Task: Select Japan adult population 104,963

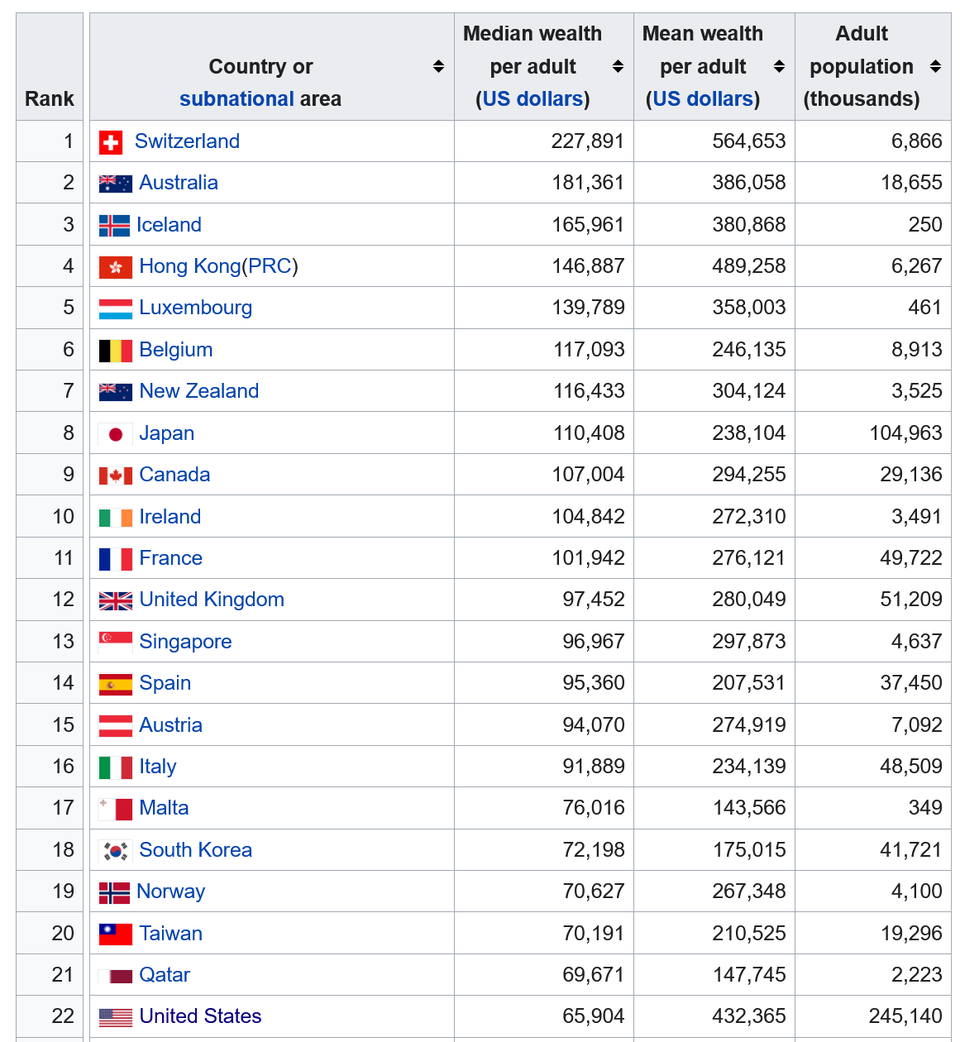Action: (906, 433)
